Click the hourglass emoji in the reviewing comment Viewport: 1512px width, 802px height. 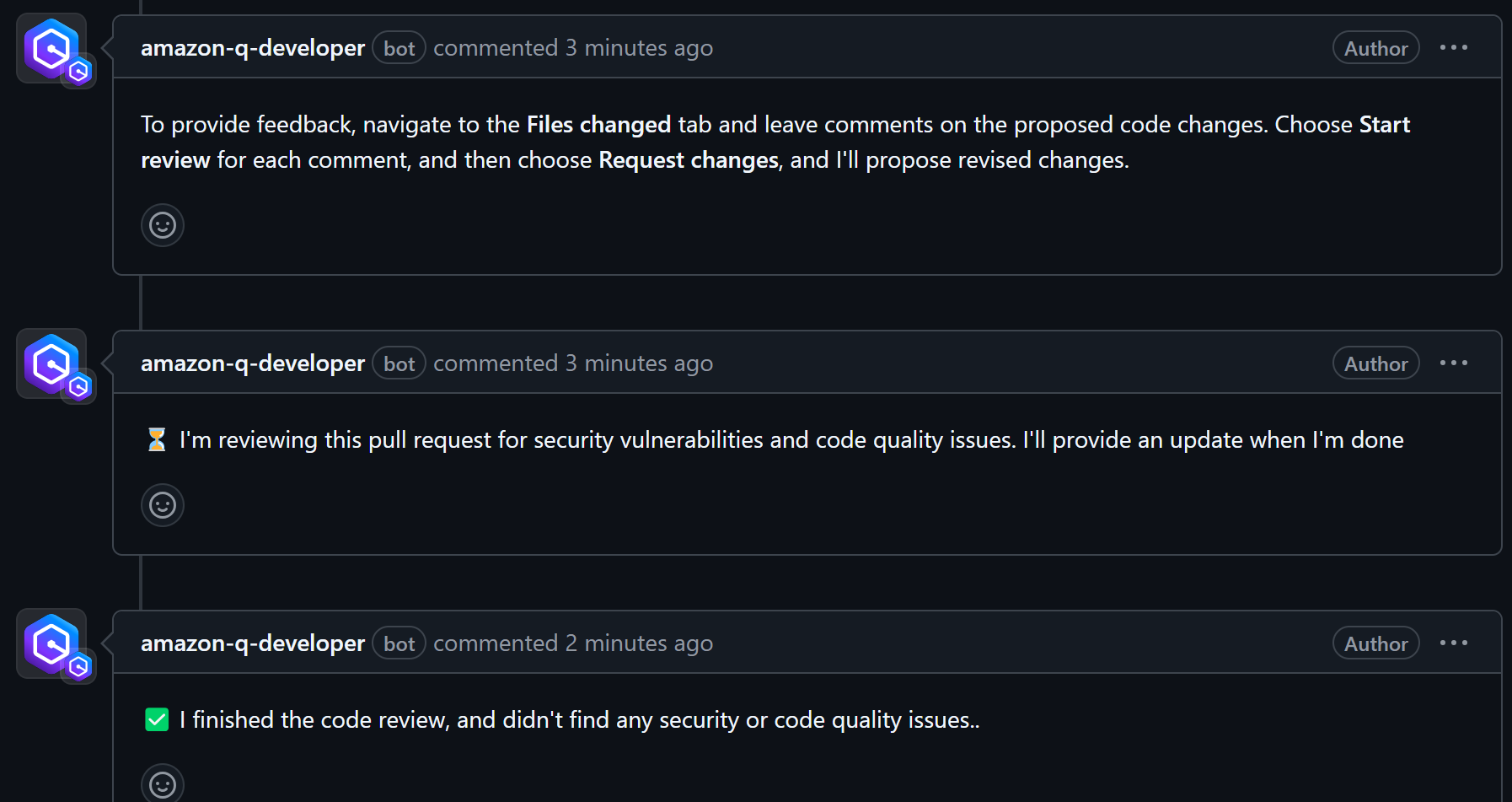tap(157, 439)
